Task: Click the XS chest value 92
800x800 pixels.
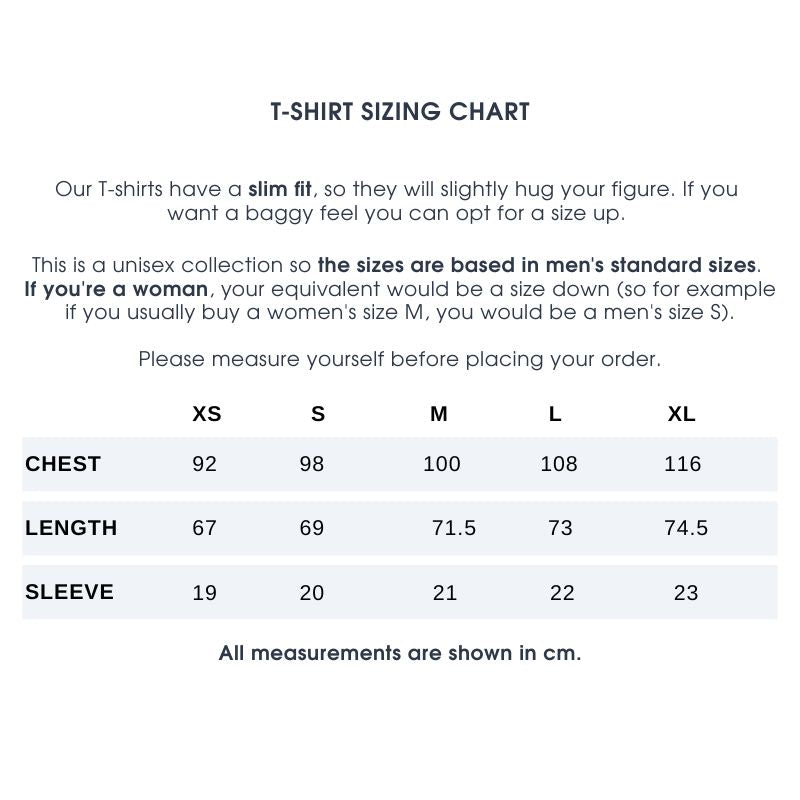Action: [204, 464]
